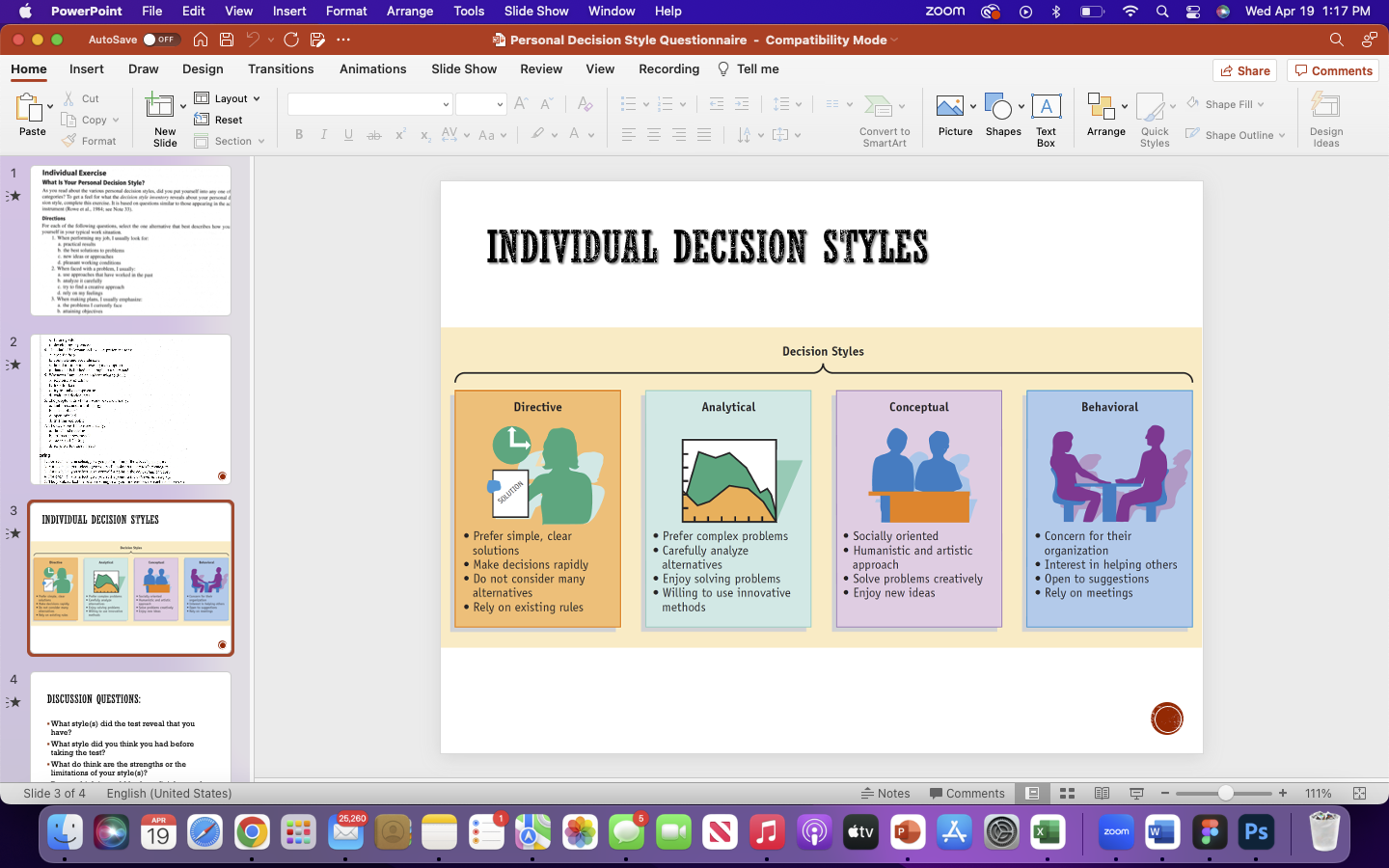Click English (United States) language
1389x868 pixels.
[170, 793]
